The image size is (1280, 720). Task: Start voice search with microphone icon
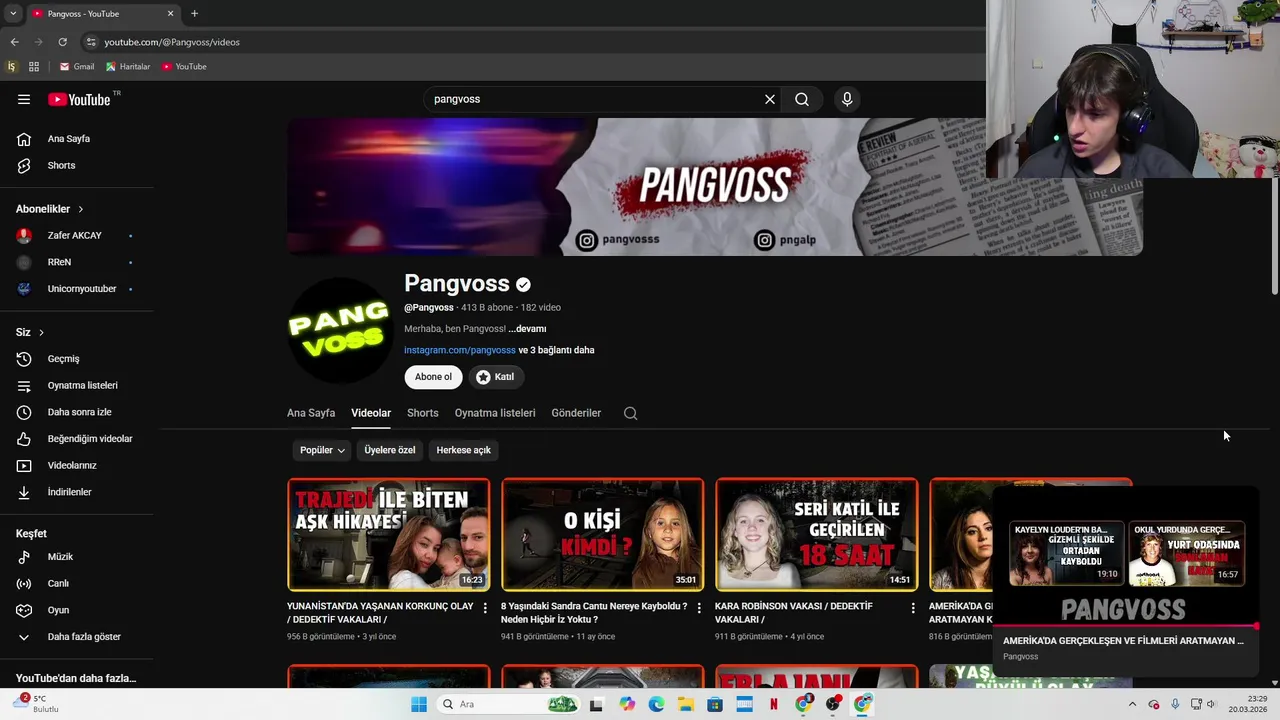tap(847, 99)
